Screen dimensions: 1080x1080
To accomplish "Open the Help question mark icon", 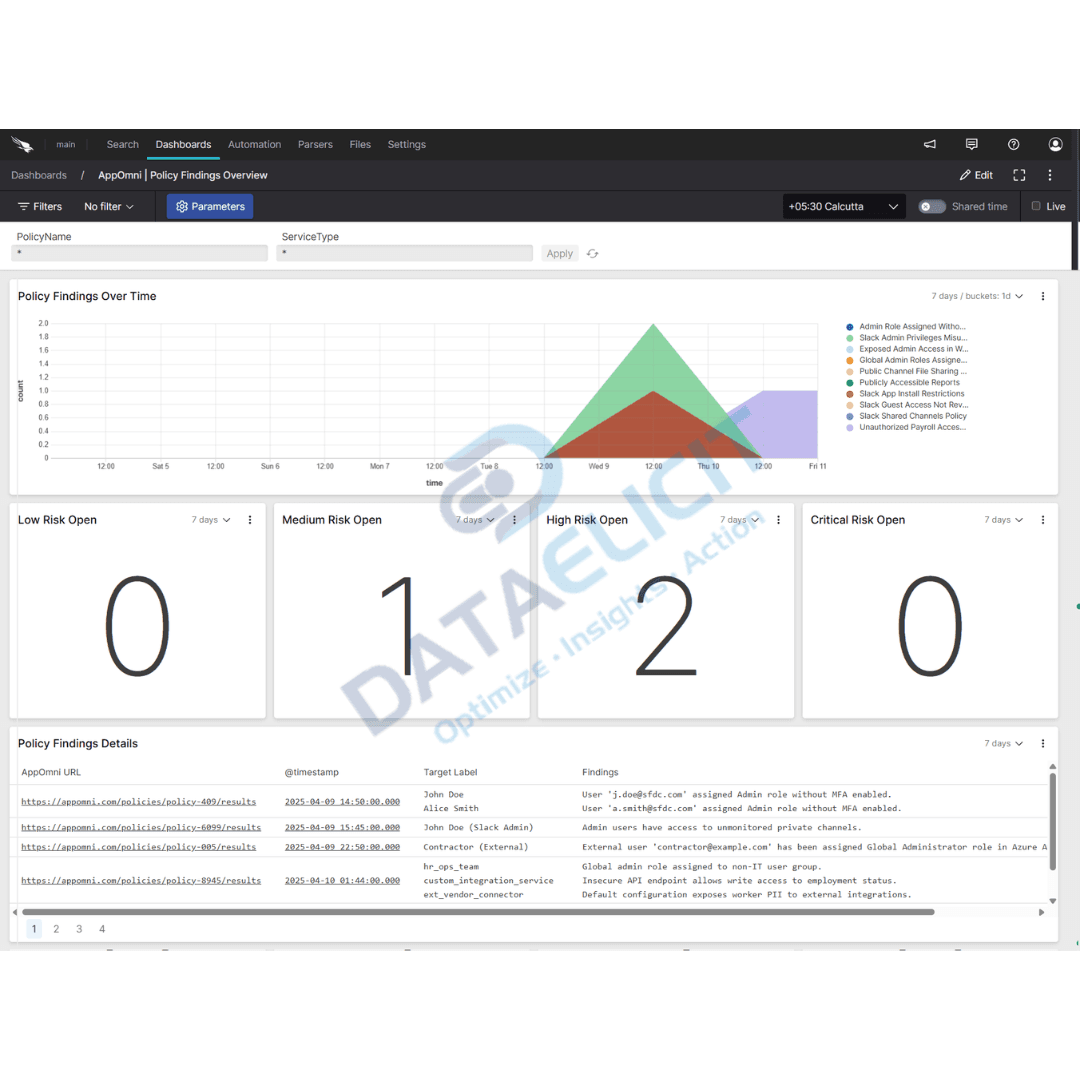I will pyautogui.click(x=1013, y=144).
